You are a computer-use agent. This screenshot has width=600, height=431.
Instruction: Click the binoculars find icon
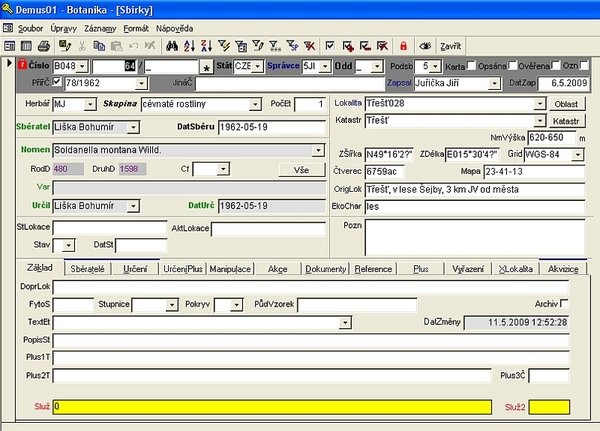[172, 46]
